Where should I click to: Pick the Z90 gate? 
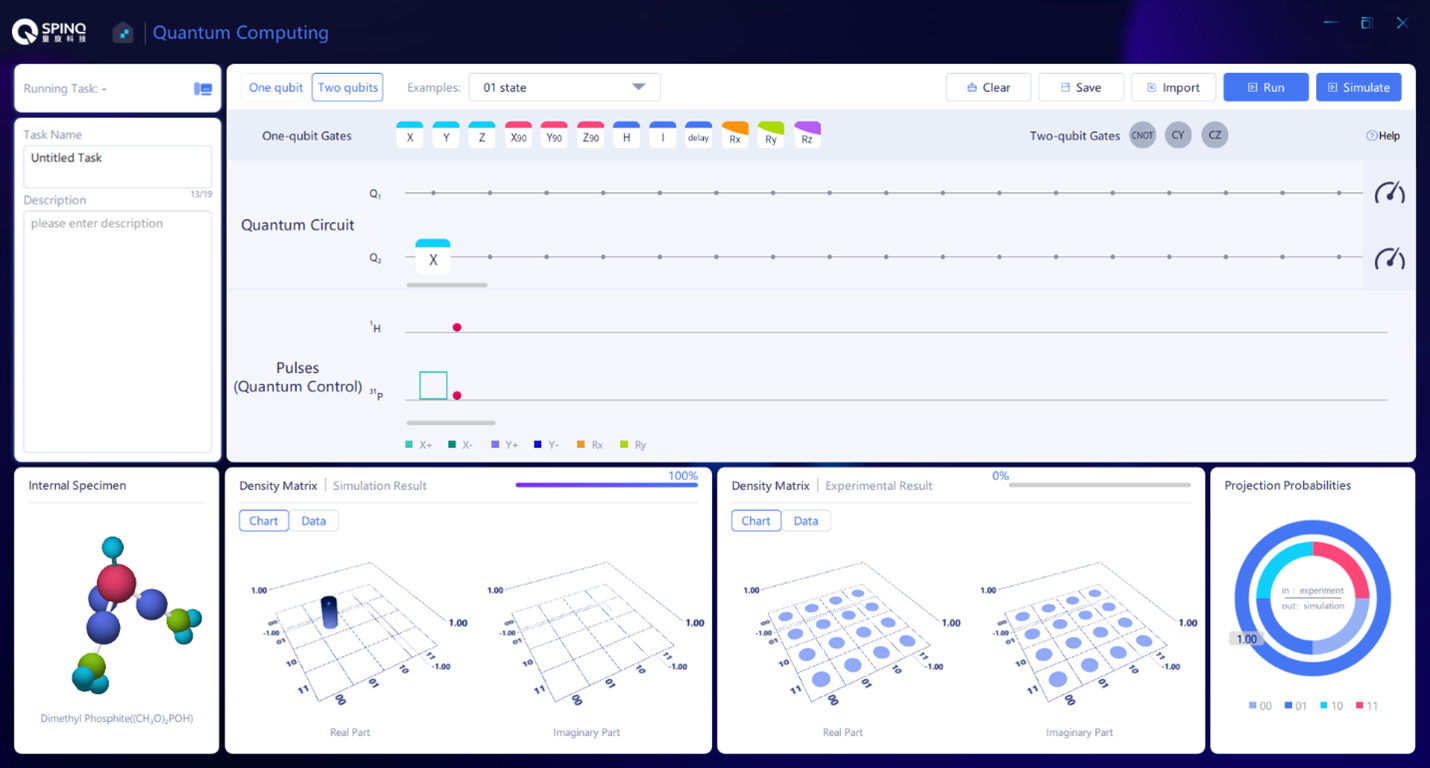[x=590, y=135]
